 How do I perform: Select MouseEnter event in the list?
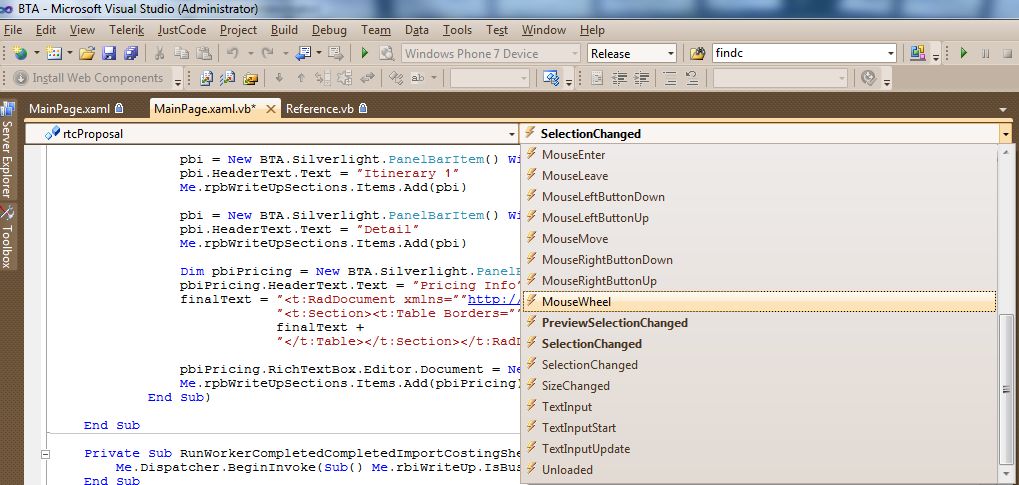[759, 155]
